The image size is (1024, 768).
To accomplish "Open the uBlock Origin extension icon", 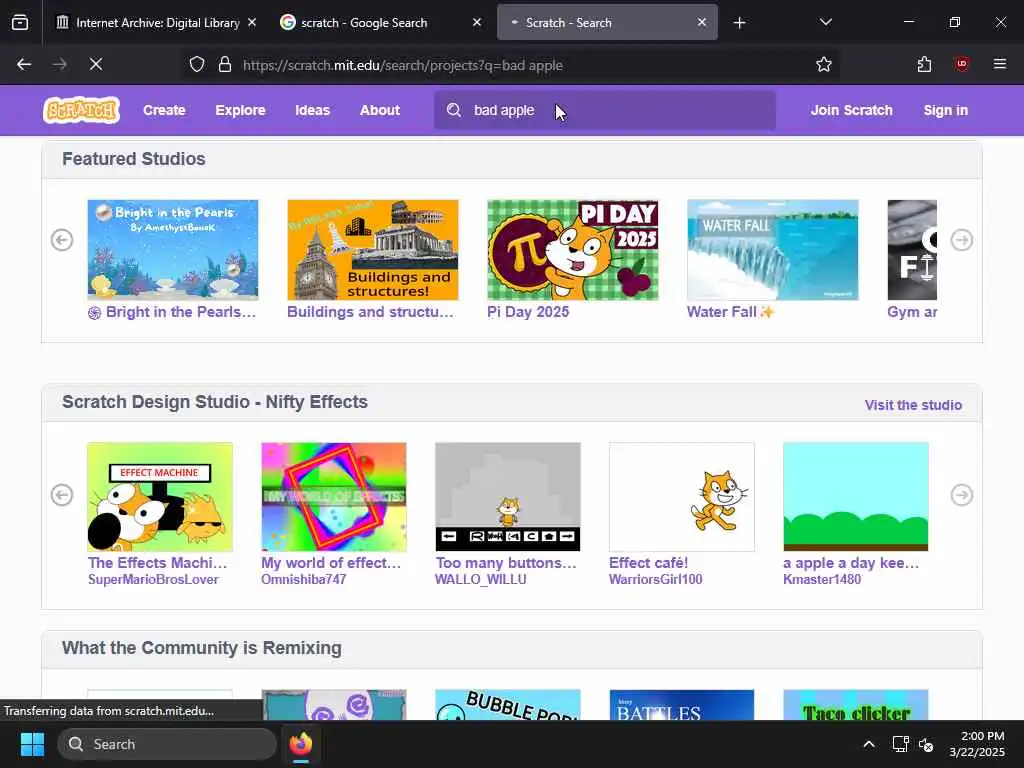I will point(961,64).
